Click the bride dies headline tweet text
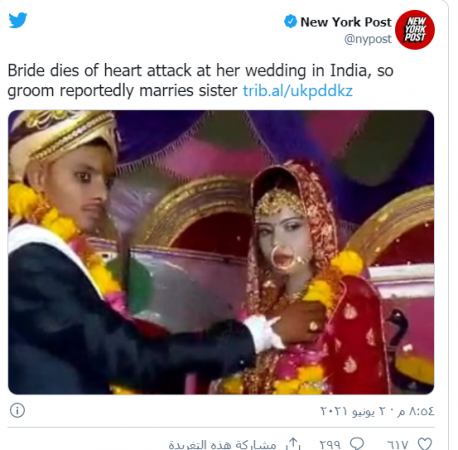 point(200,80)
